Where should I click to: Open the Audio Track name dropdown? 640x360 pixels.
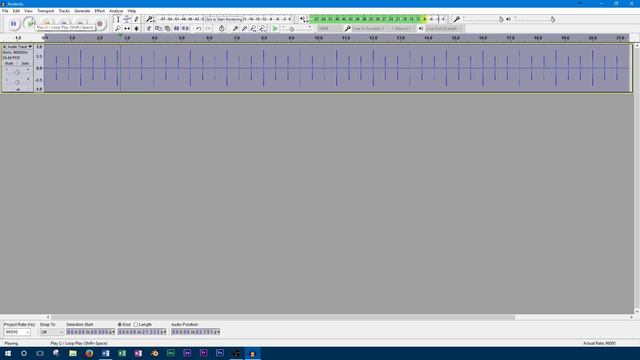tap(20, 47)
